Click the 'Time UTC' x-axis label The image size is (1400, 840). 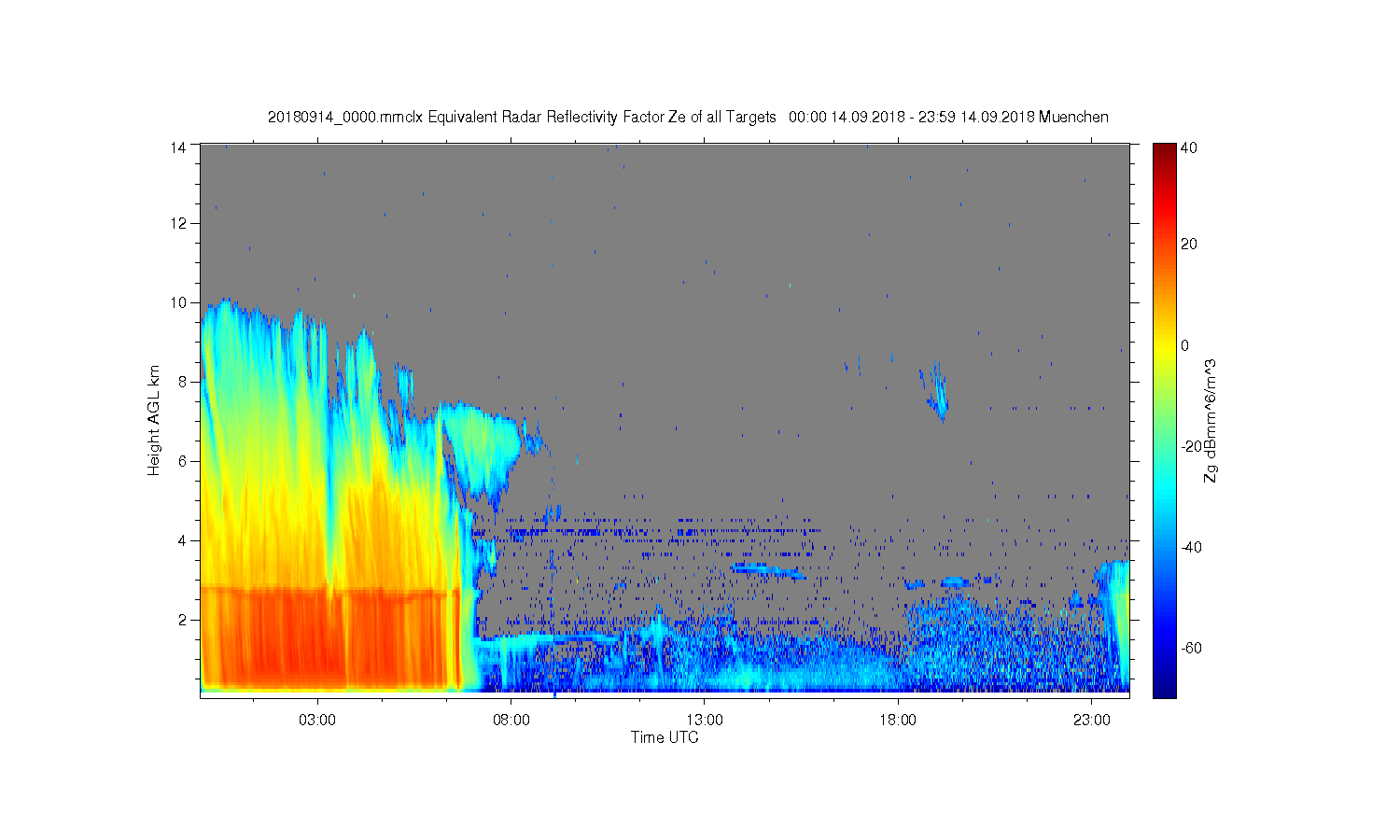665,737
